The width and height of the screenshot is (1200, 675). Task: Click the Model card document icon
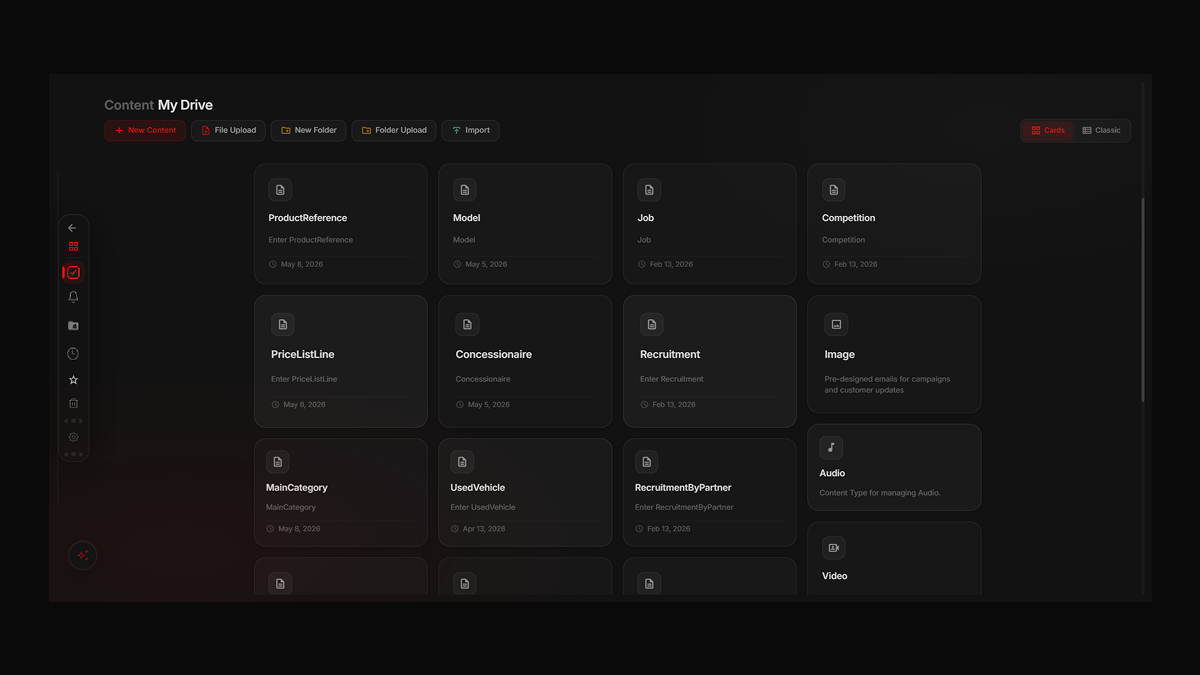pos(464,190)
